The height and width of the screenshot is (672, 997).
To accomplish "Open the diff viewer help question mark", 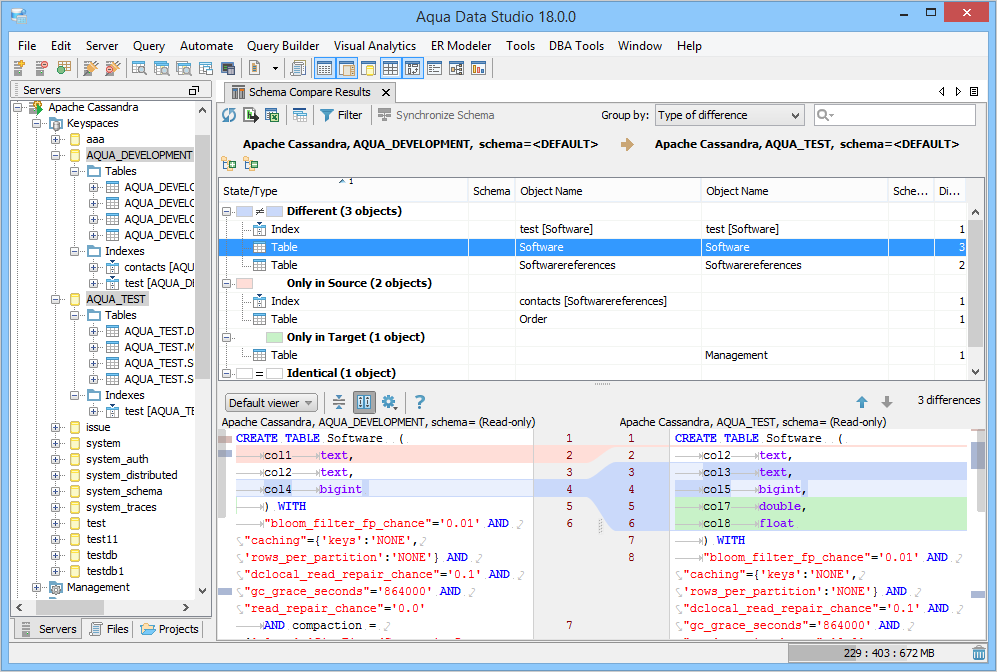I will [x=420, y=402].
